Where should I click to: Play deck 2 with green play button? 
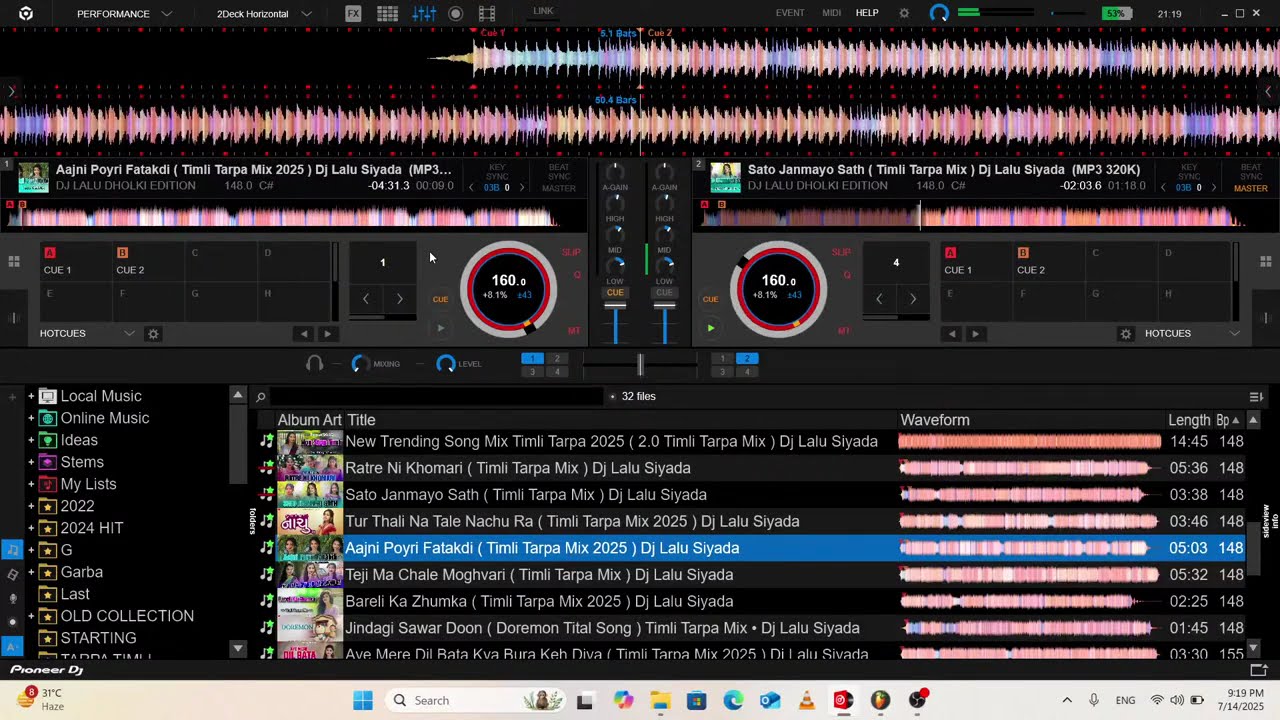click(710, 328)
